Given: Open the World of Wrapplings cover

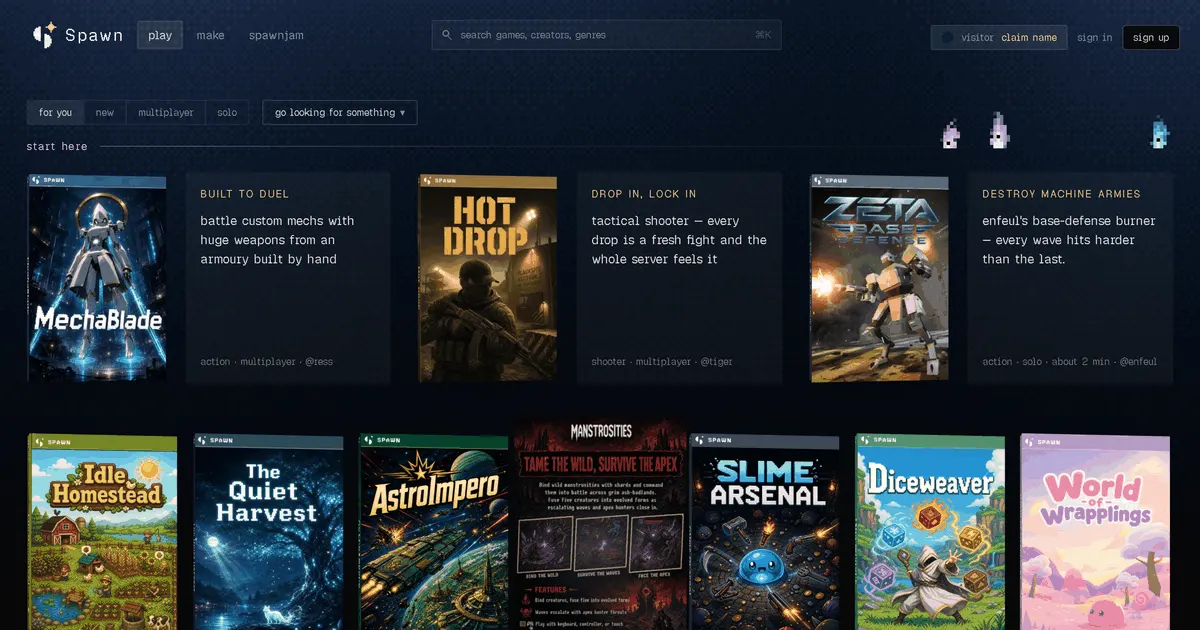Looking at the screenshot, I should [x=1095, y=532].
